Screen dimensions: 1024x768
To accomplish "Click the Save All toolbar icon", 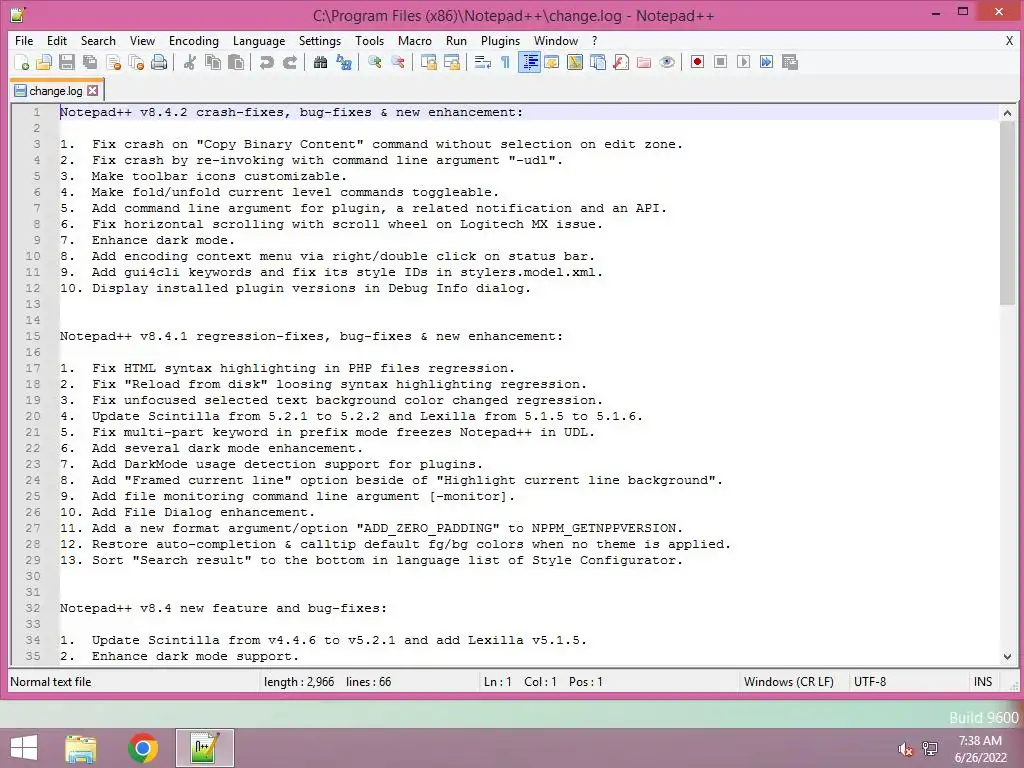I will [x=90, y=63].
